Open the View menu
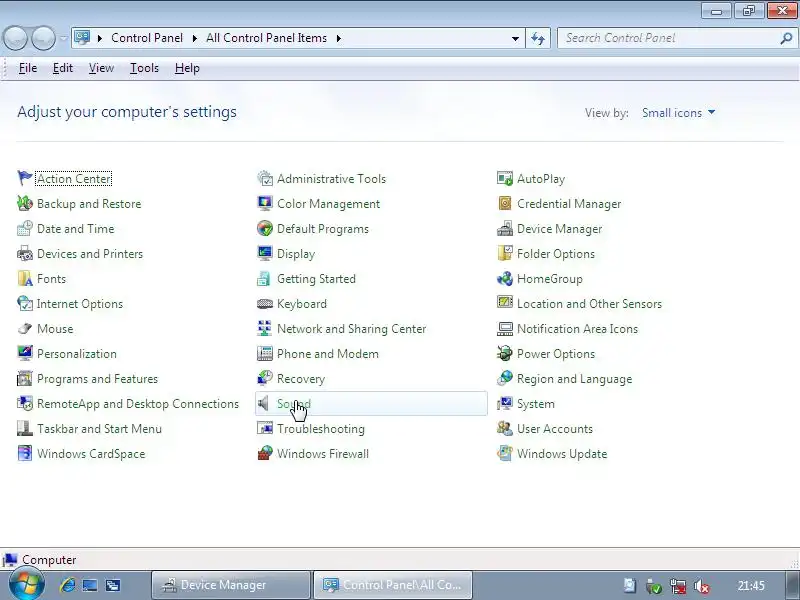This screenshot has width=800, height=600. coord(101,68)
